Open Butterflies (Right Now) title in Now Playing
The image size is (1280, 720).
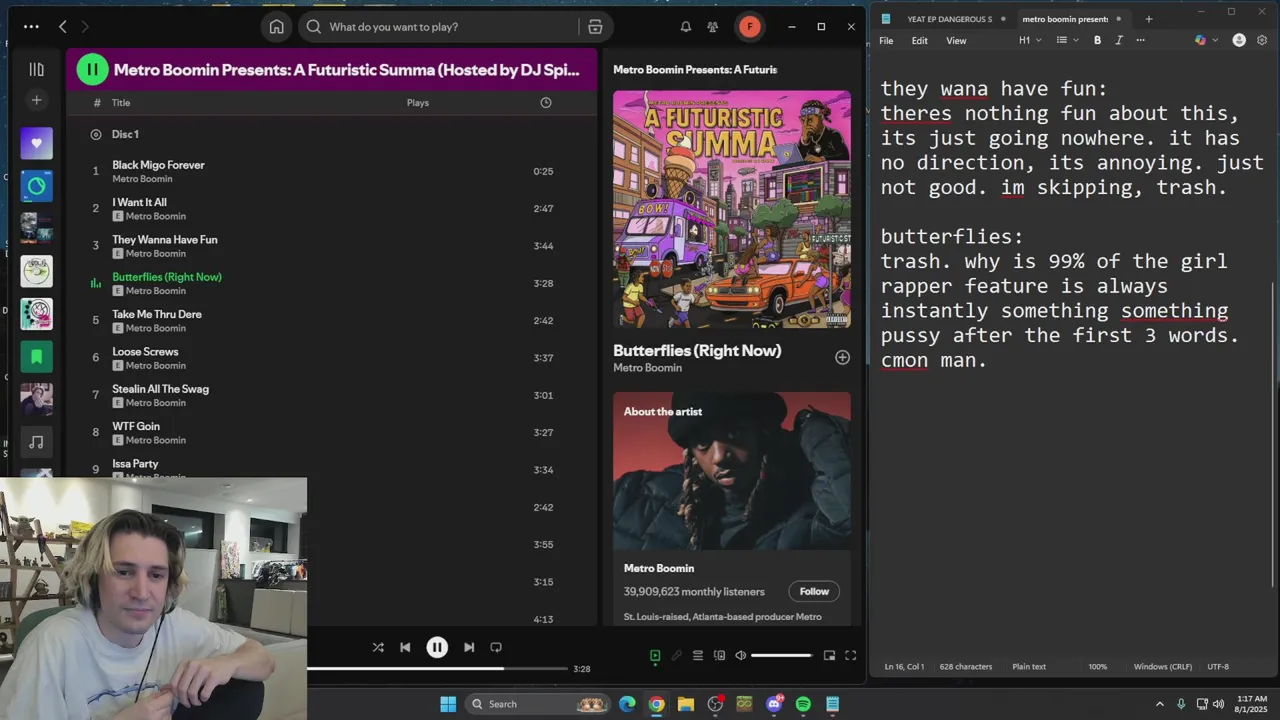[697, 350]
